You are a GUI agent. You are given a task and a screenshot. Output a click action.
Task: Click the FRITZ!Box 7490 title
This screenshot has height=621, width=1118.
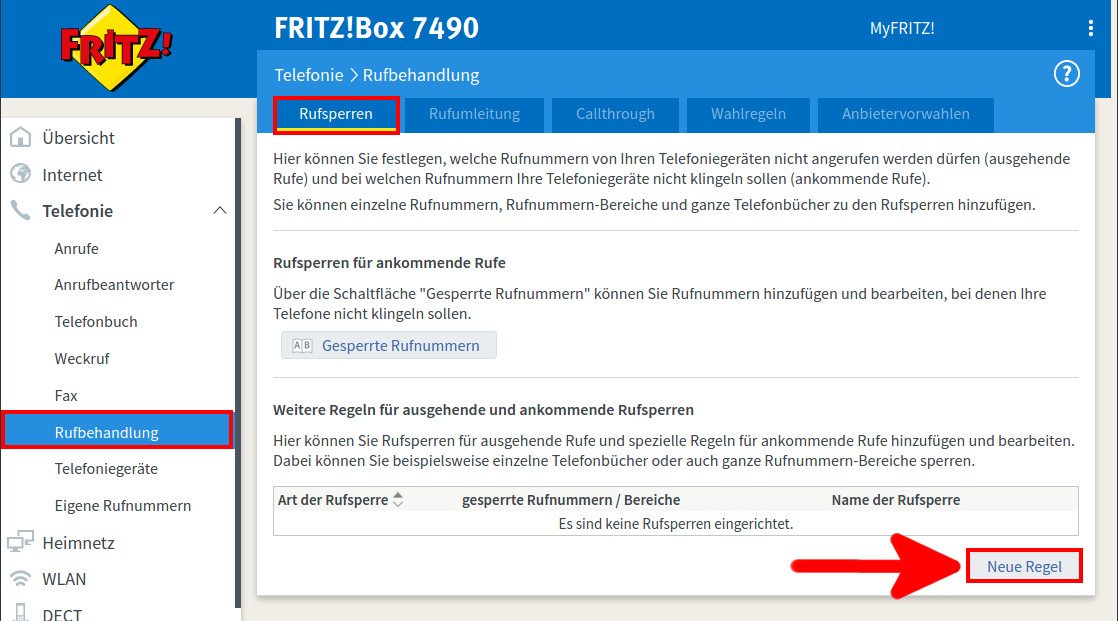[x=376, y=28]
